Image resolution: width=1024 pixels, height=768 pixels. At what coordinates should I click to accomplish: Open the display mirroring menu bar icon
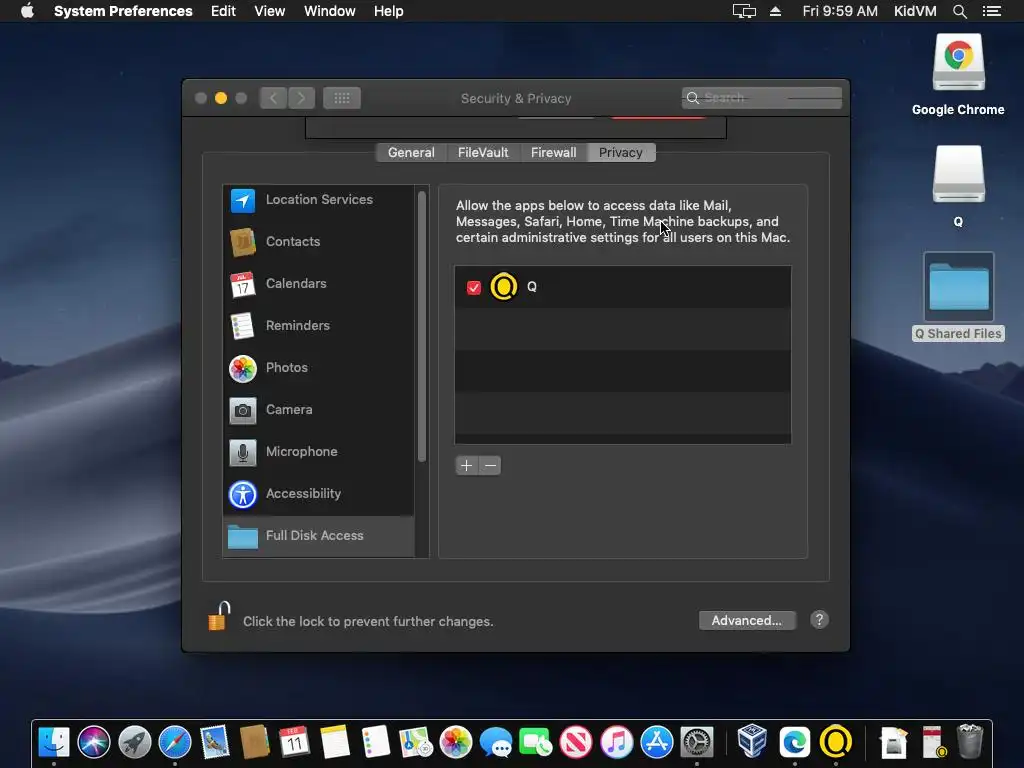coord(744,11)
